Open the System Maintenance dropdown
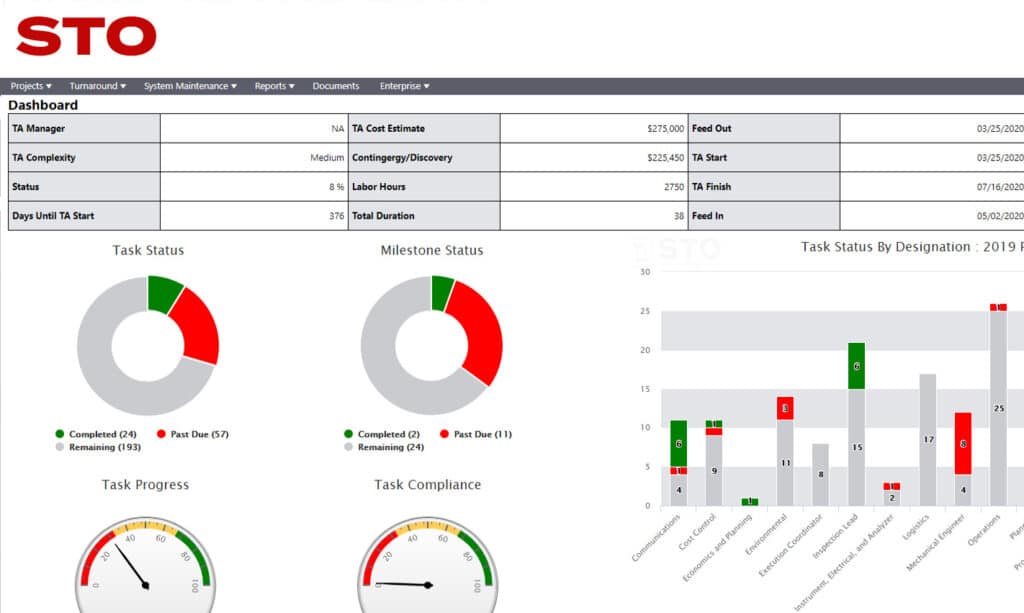1024x613 pixels. pos(190,86)
